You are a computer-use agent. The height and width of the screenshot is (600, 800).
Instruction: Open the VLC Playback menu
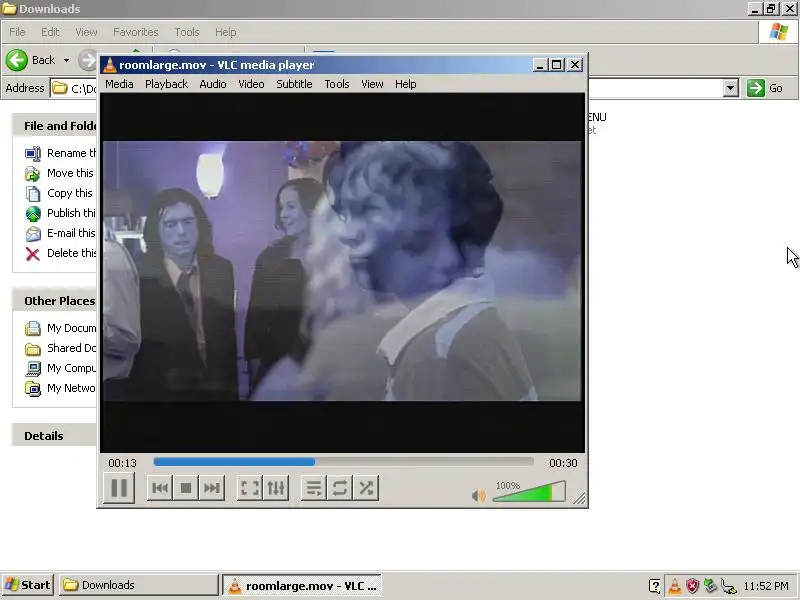click(166, 84)
